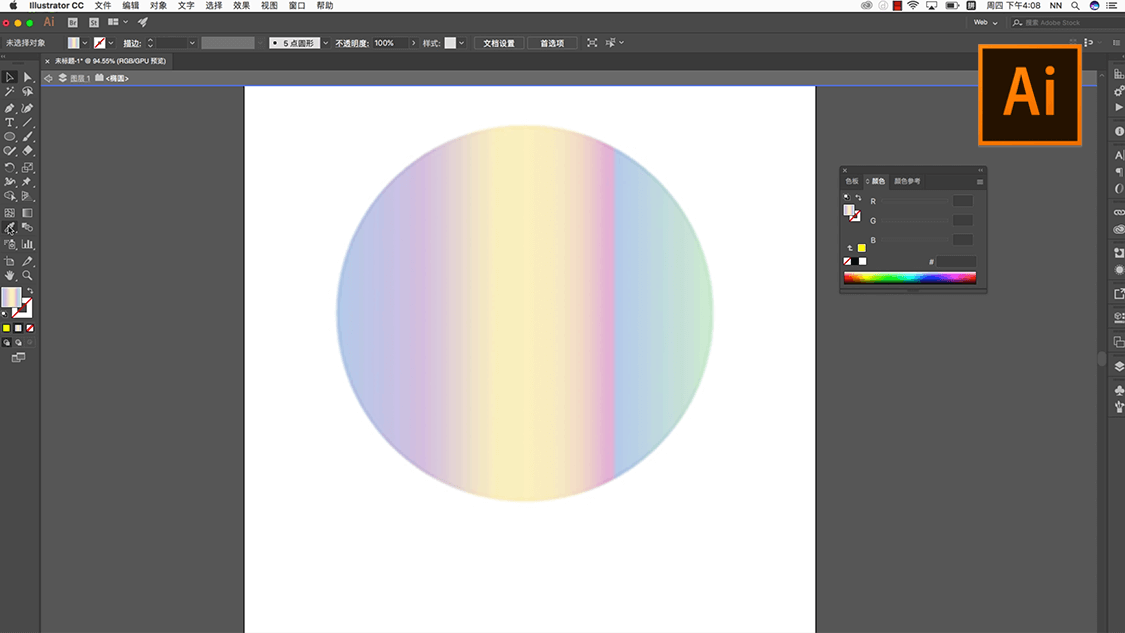Swap fill and stroke in toolbar
The image size is (1125, 633).
(29, 291)
